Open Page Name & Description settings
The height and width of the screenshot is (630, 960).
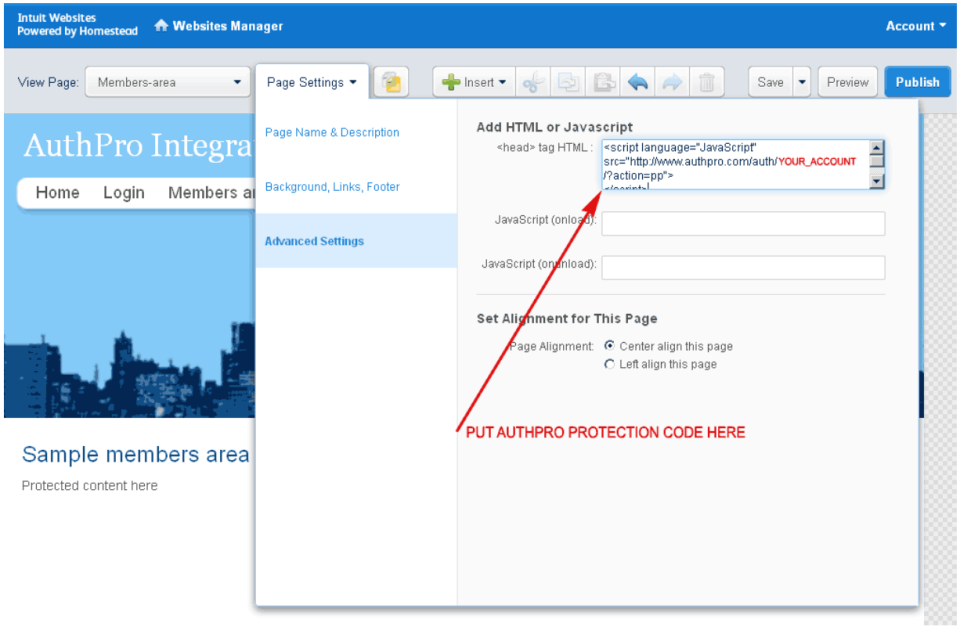(x=331, y=131)
